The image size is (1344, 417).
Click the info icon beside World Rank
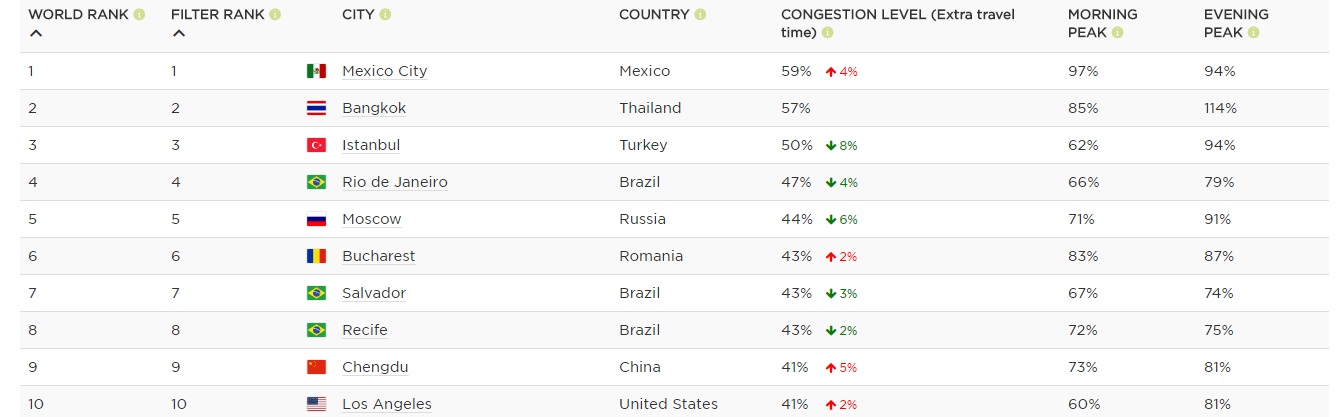pyautogui.click(x=139, y=15)
